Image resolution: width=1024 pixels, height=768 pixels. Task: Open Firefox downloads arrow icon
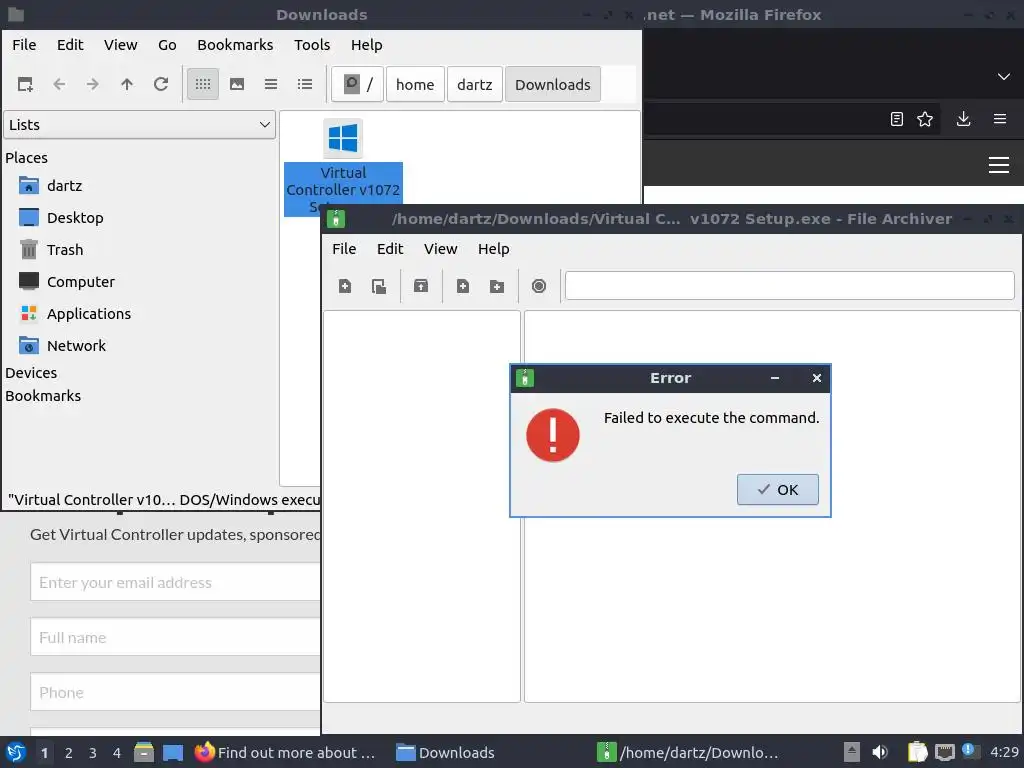pos(963,119)
